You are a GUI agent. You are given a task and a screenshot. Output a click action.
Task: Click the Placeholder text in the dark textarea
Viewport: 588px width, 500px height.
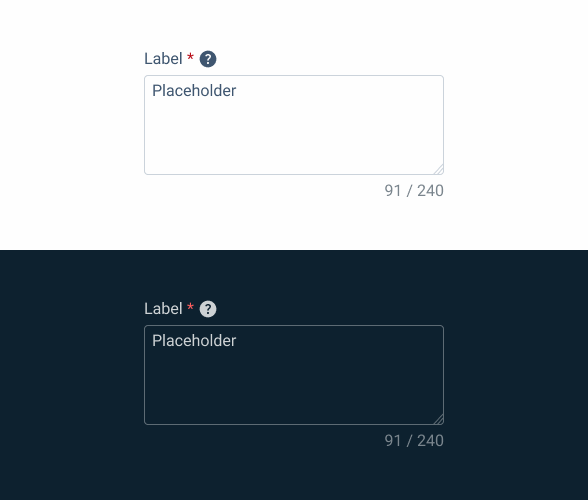(x=194, y=341)
